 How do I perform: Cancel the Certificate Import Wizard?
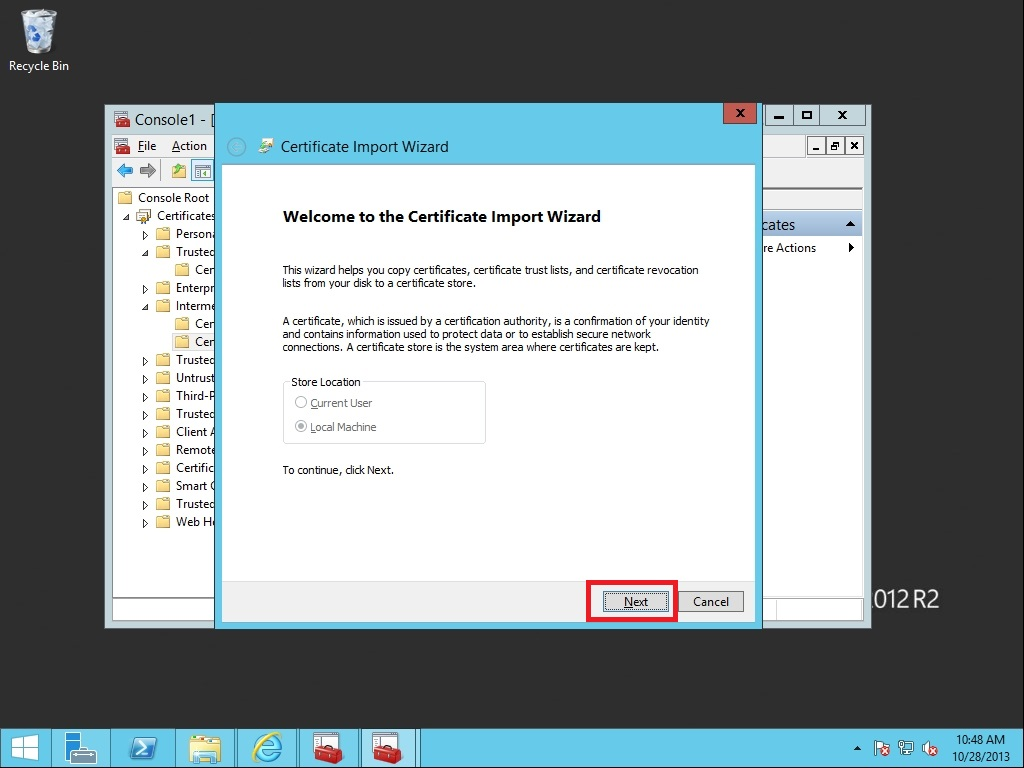point(710,601)
